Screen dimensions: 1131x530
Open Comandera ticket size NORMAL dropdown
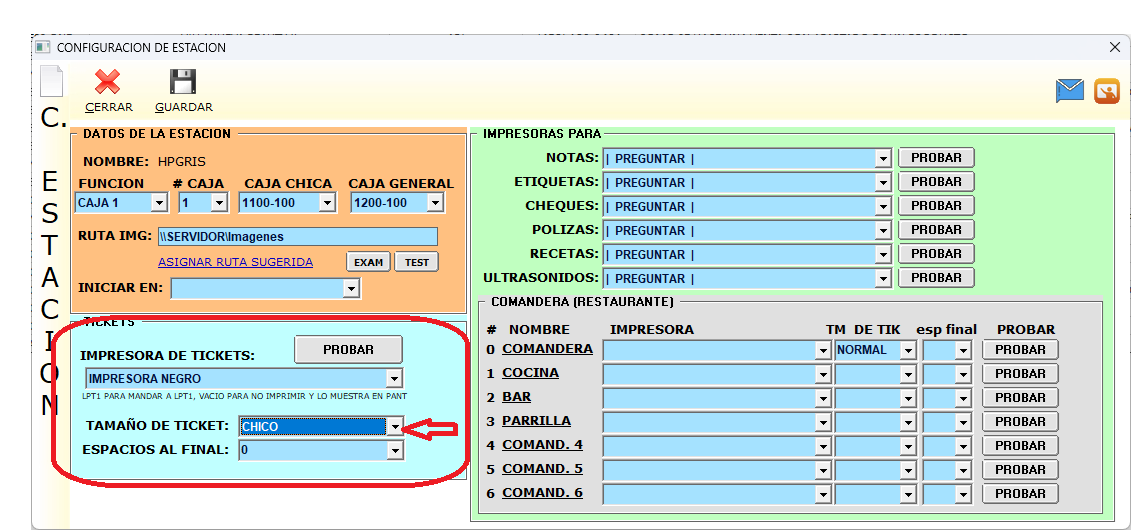(x=908, y=351)
